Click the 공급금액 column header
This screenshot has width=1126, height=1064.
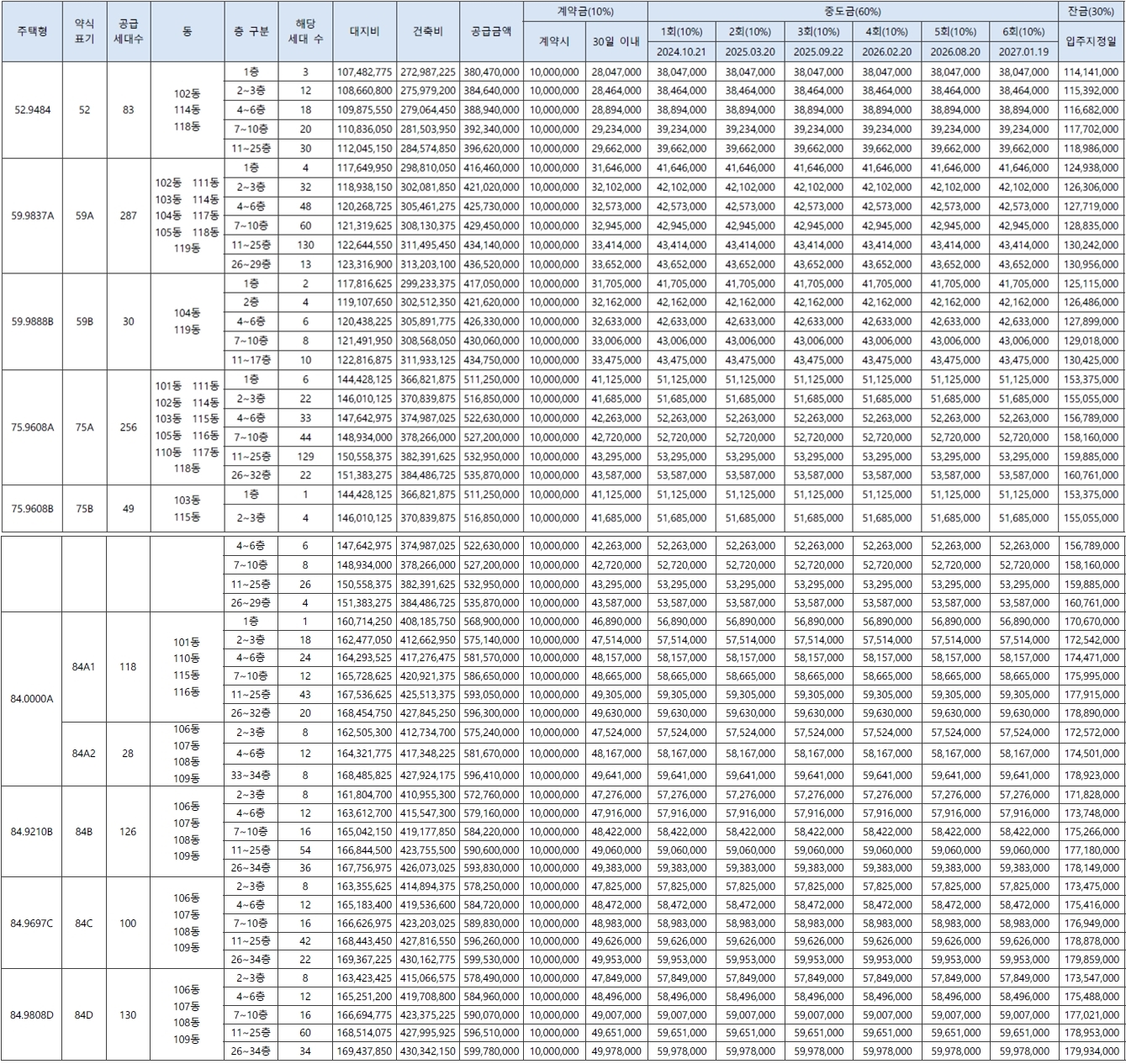(490, 31)
